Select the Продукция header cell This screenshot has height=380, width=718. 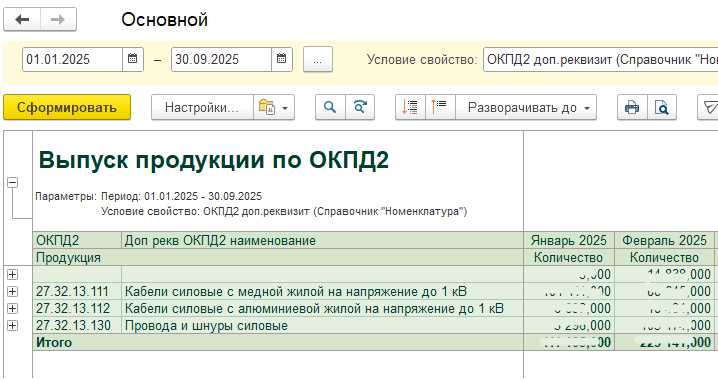coord(278,257)
